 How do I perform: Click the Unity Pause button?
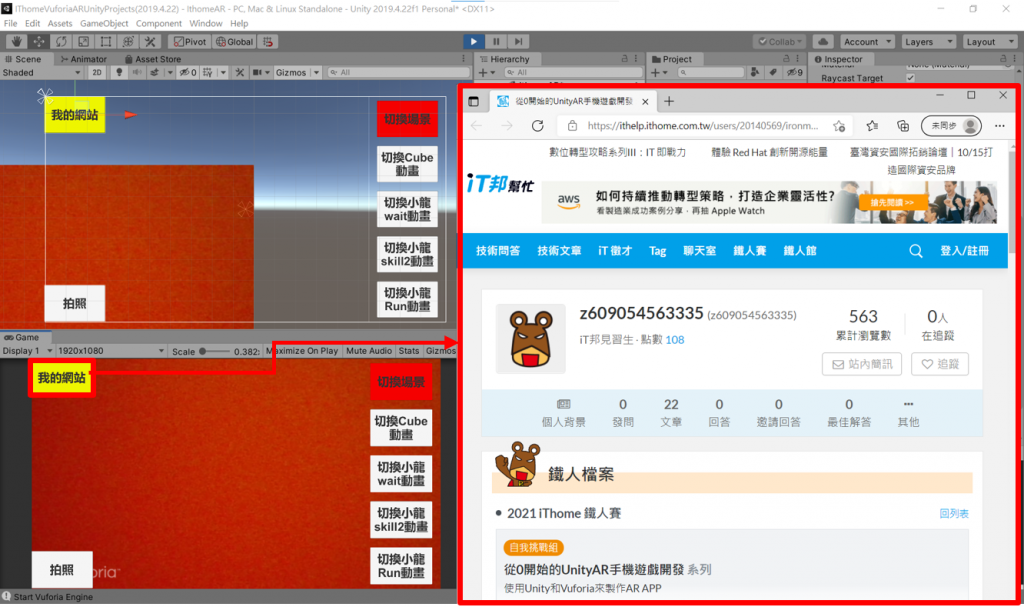[x=496, y=42]
